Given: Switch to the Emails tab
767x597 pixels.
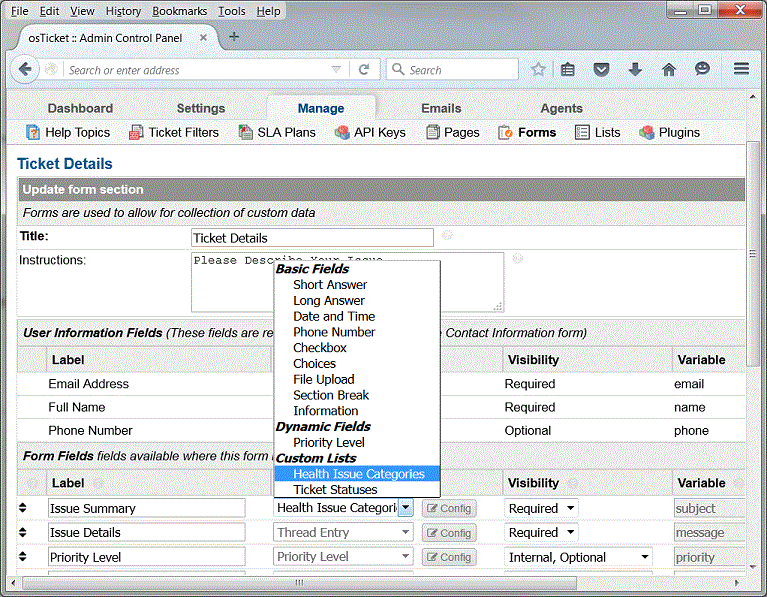Looking at the screenshot, I should point(441,108).
